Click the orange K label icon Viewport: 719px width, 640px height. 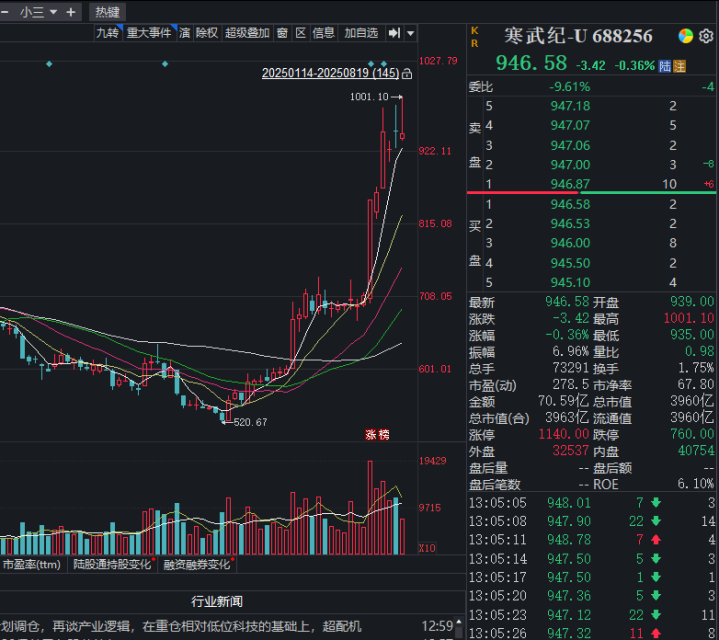(x=475, y=31)
